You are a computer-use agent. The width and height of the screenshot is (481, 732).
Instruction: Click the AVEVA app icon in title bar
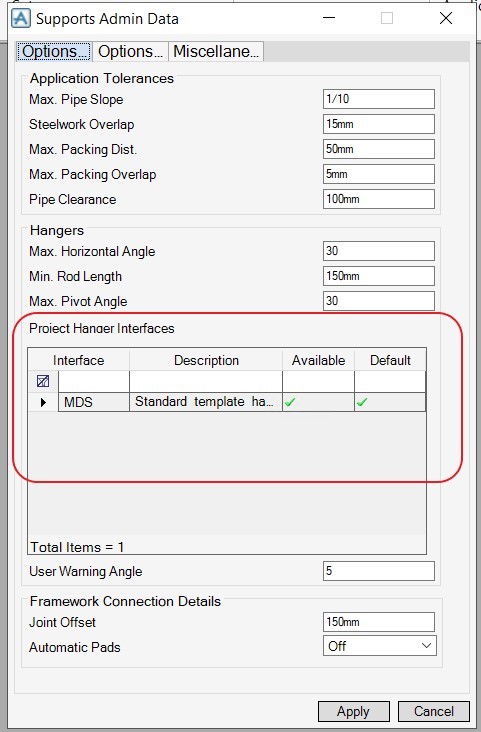pyautogui.click(x=21, y=18)
